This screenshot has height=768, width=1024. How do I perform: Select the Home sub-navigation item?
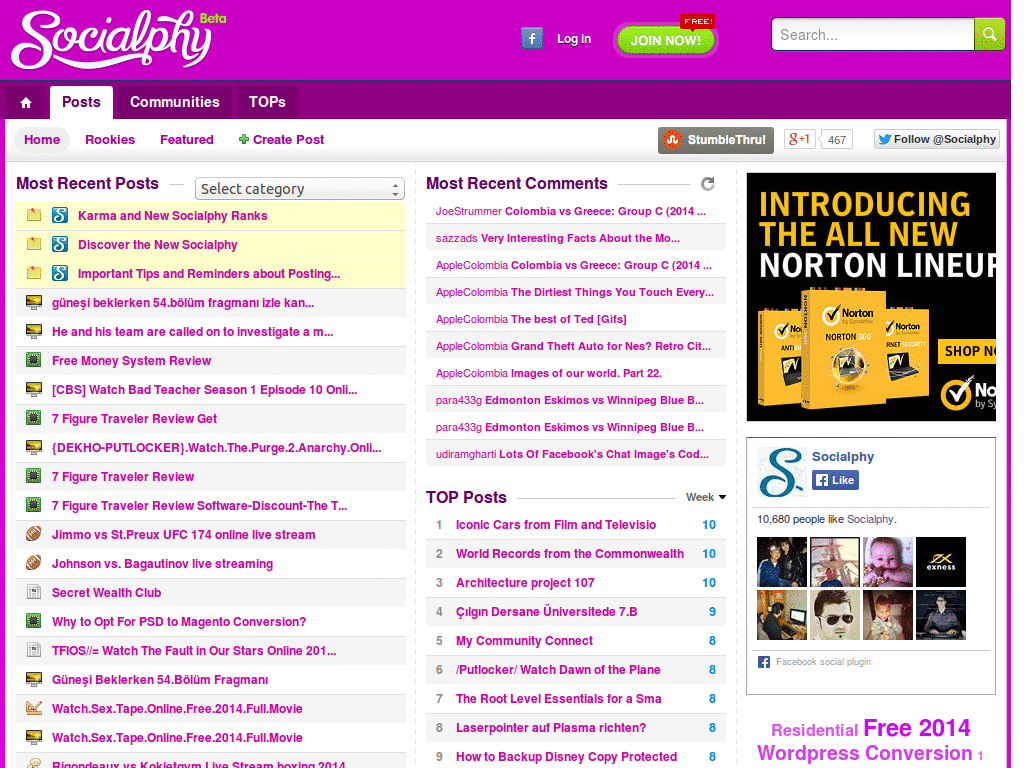point(42,140)
